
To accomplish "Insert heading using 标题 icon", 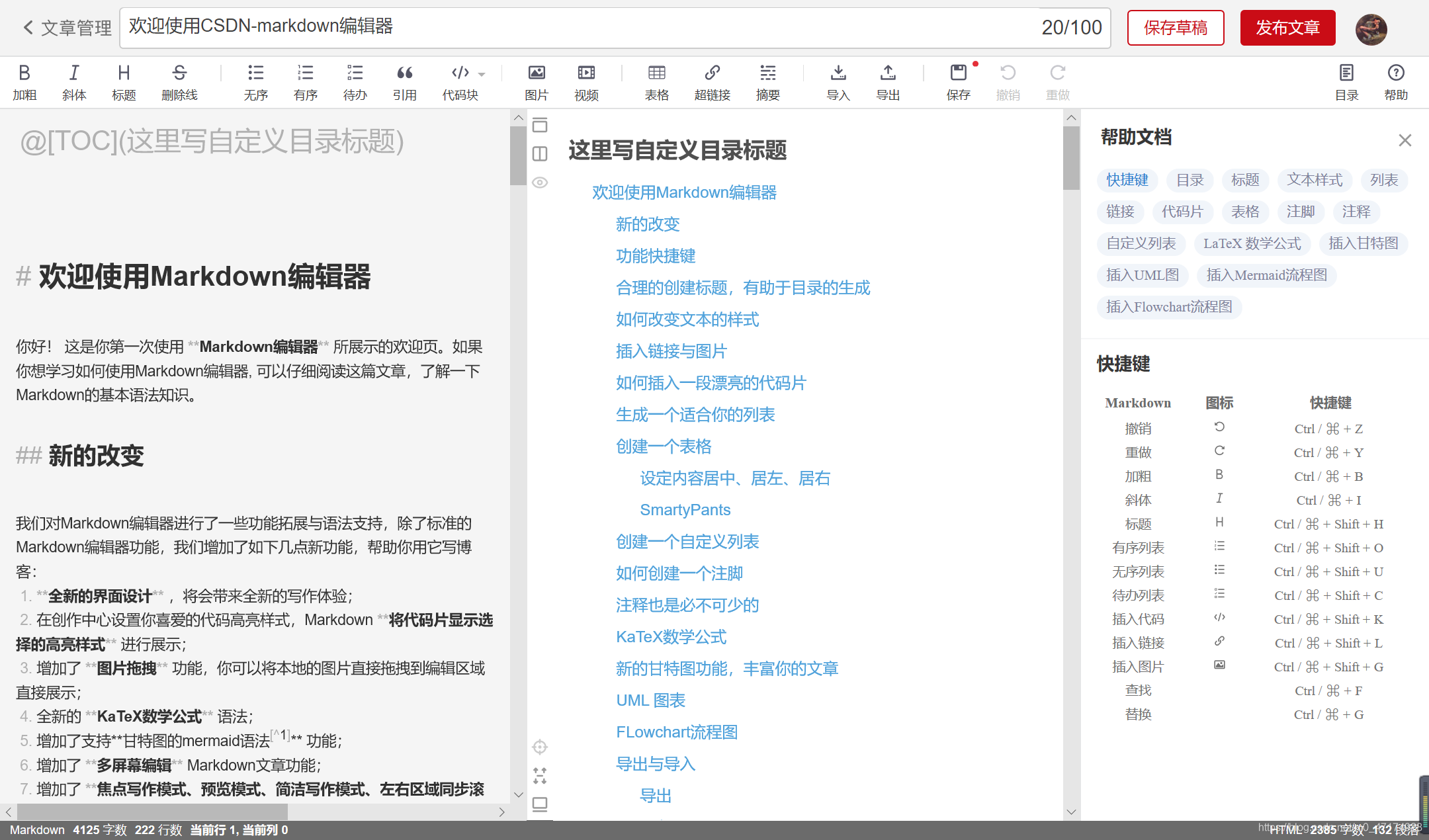I will [124, 82].
